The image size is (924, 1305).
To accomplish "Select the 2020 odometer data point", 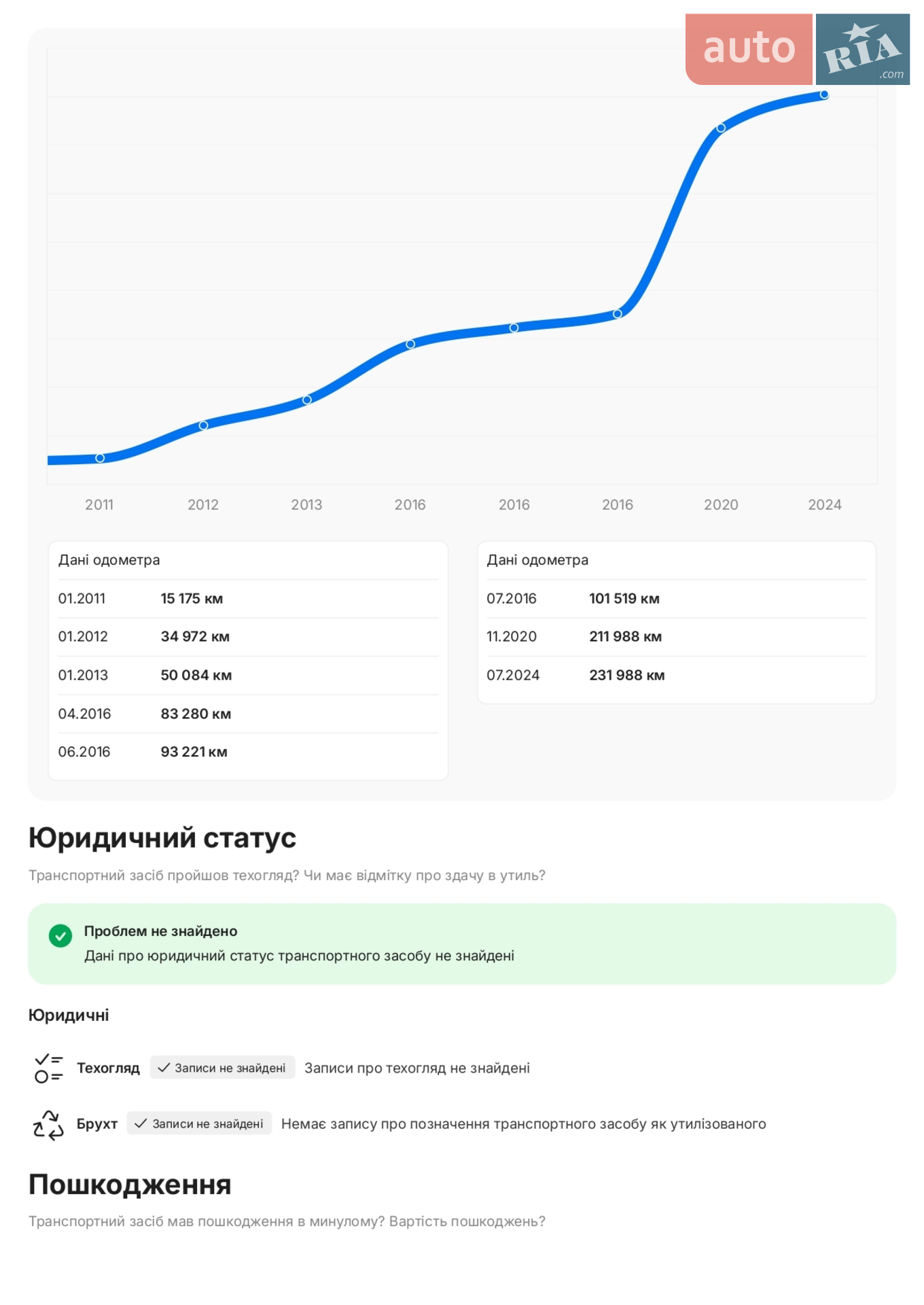I will point(721,128).
